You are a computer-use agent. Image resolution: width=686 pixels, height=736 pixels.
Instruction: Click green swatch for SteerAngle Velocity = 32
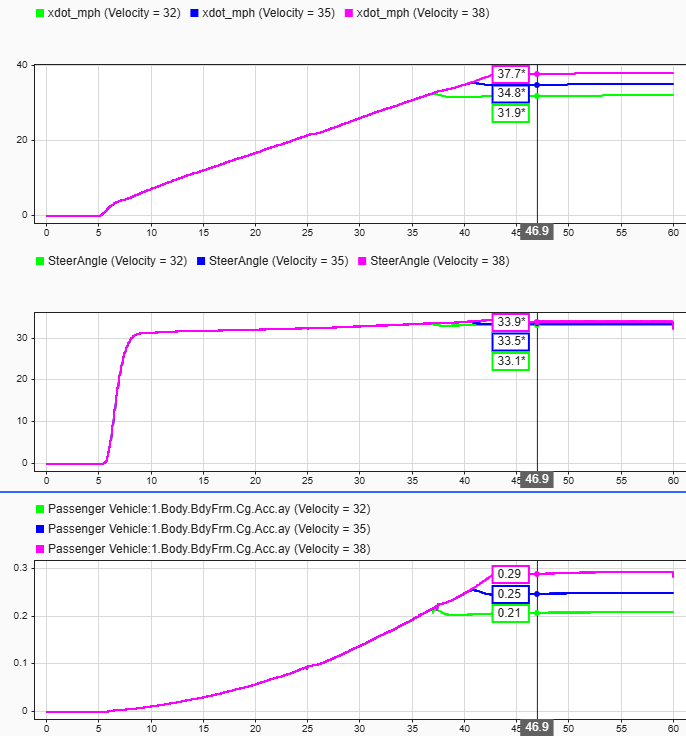click(x=40, y=261)
